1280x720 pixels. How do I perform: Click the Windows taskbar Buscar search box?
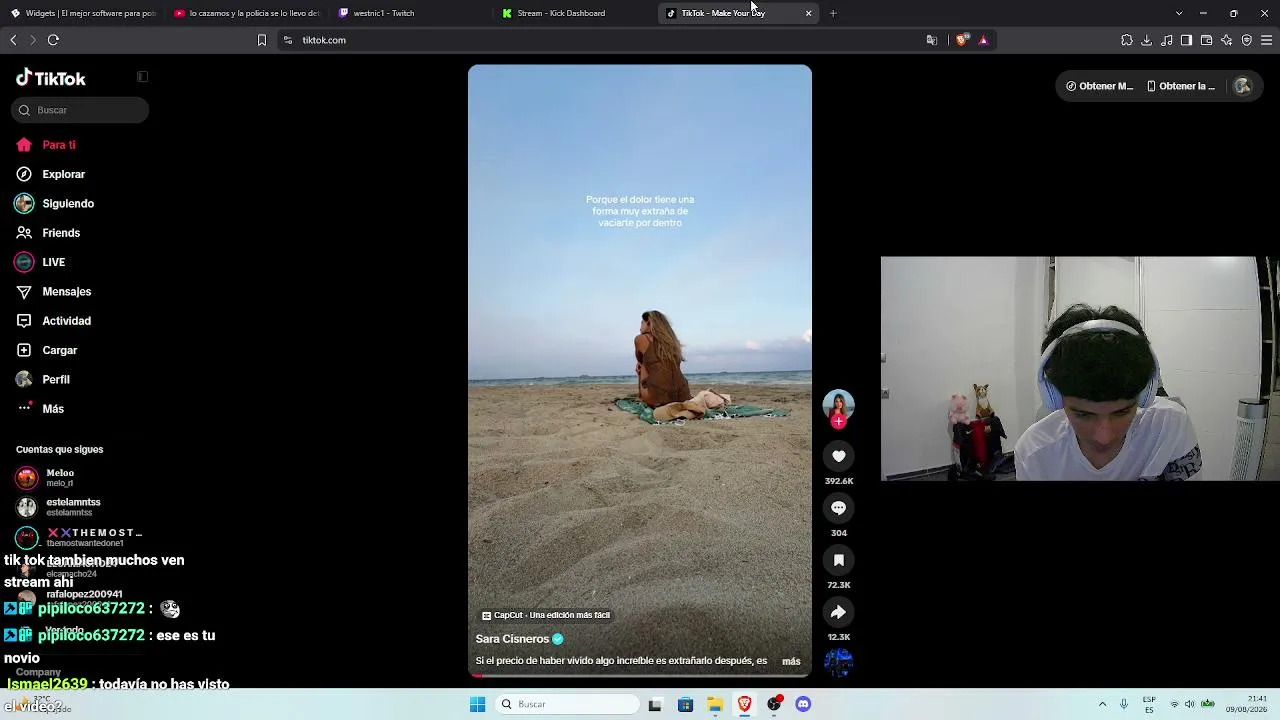[x=568, y=704]
